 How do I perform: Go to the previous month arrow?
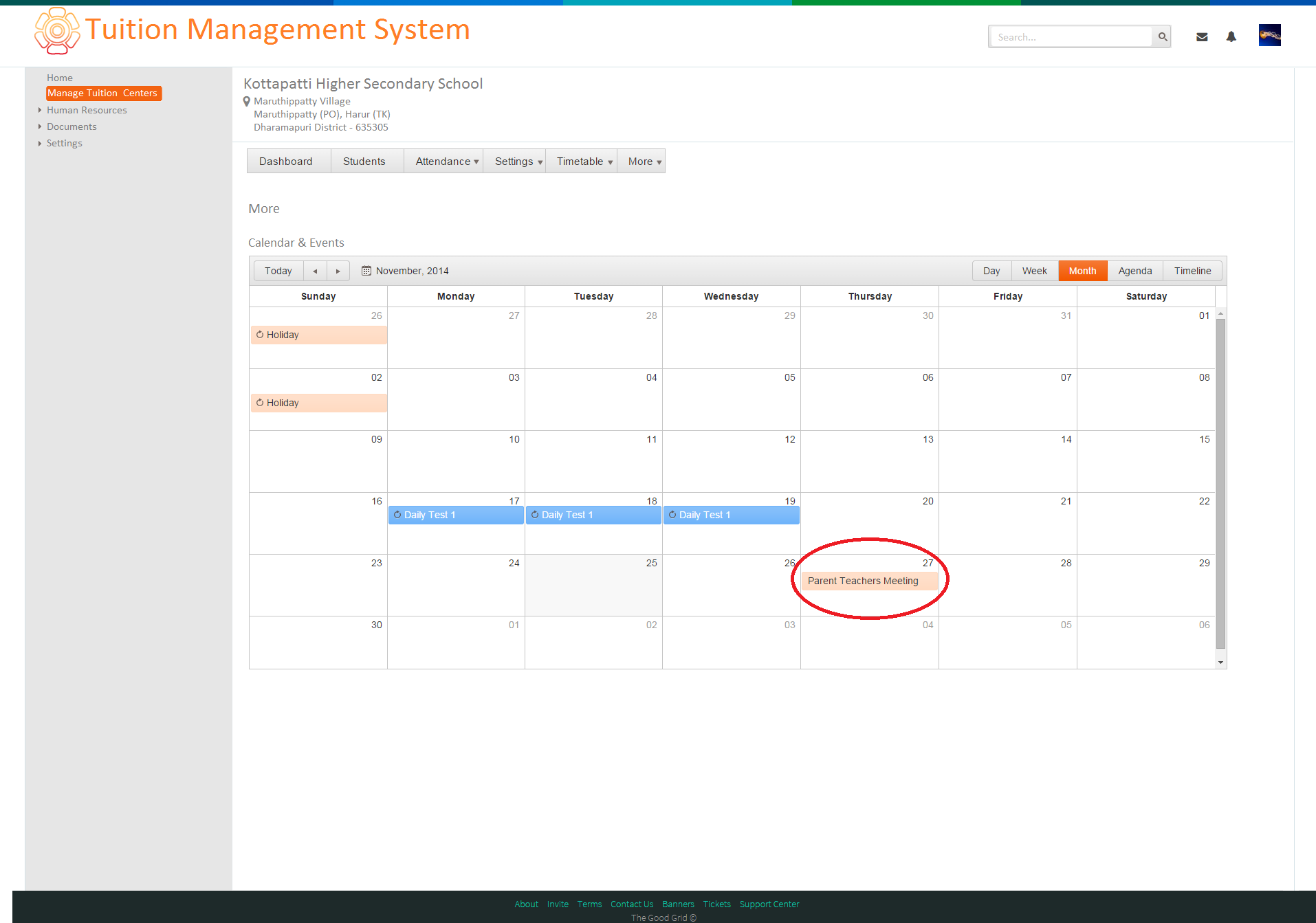tap(315, 271)
